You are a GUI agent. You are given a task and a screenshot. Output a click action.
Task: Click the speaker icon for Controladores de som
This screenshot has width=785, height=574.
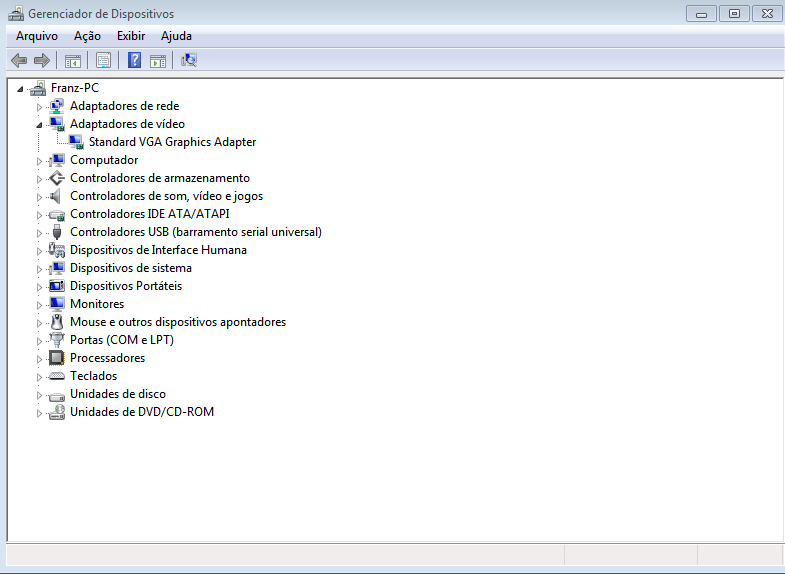[x=57, y=196]
